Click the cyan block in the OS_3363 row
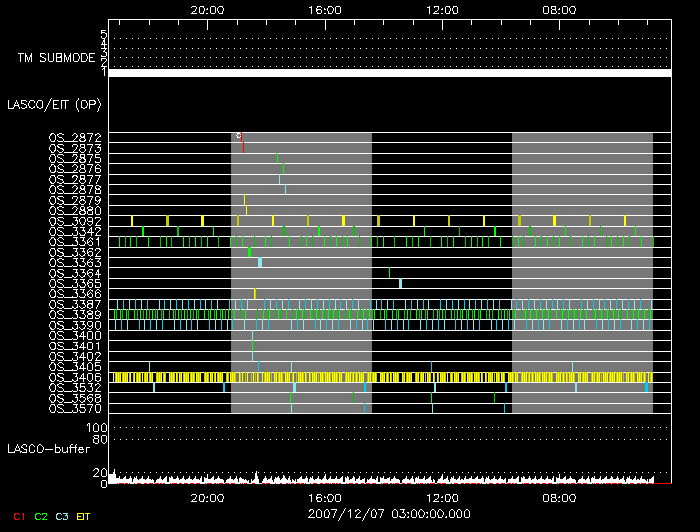The image size is (700, 532). pos(260,262)
